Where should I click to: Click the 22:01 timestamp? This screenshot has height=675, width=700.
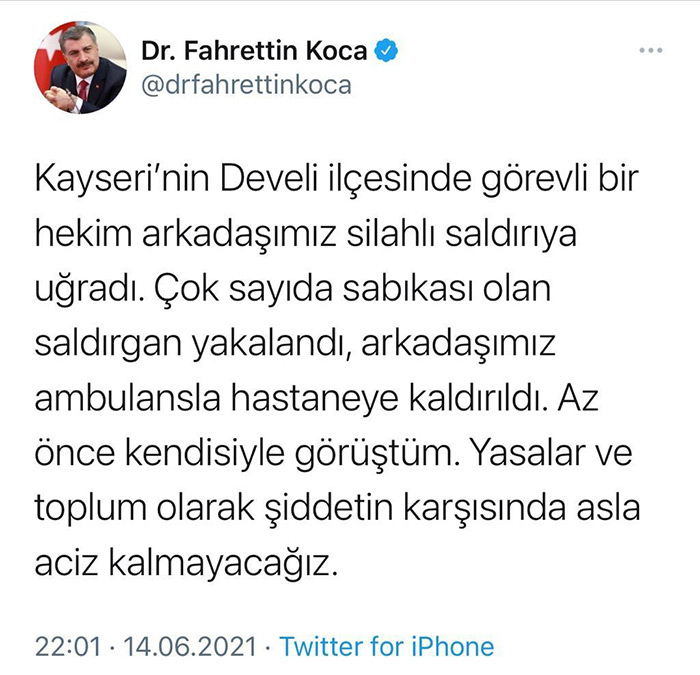(x=68, y=646)
